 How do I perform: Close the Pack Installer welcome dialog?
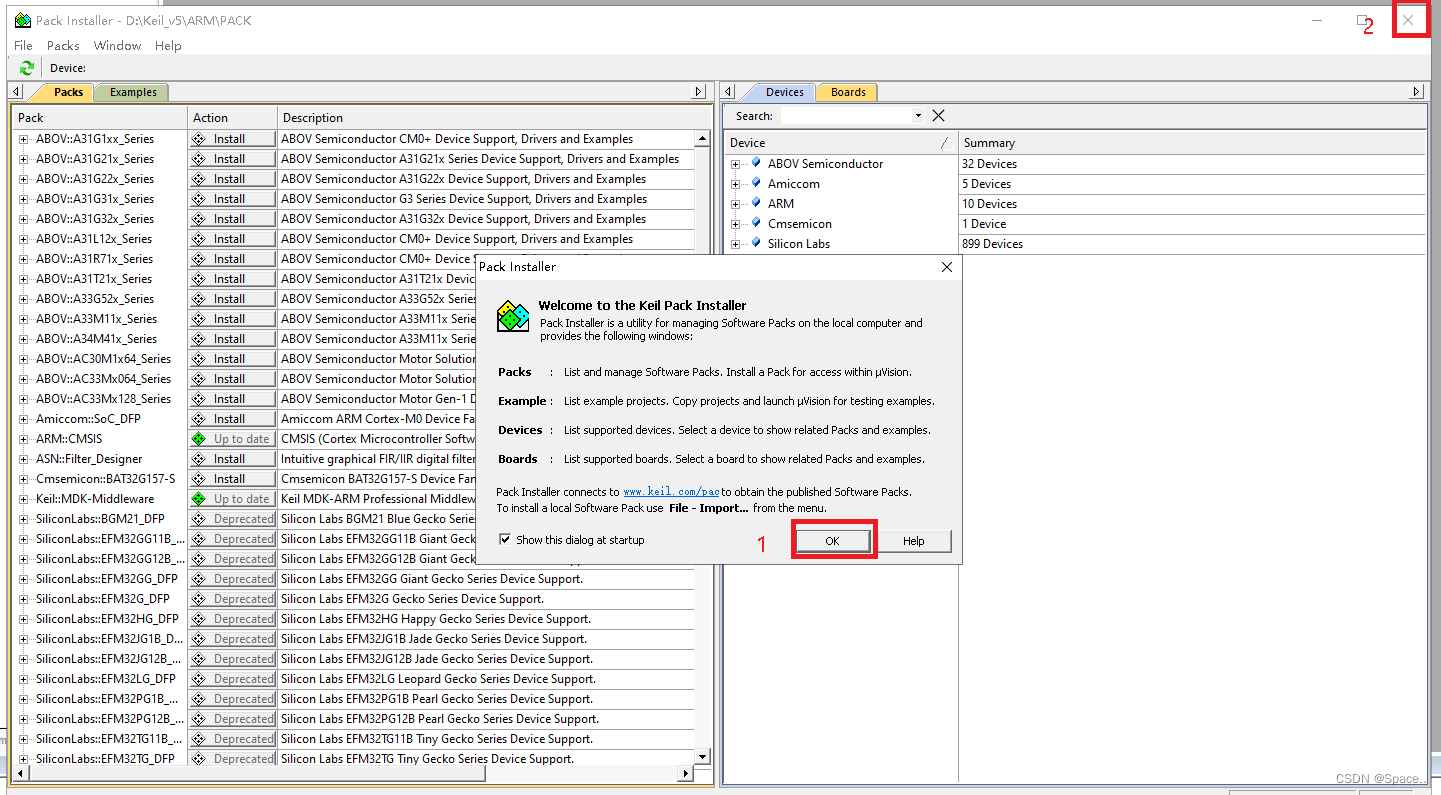[x=947, y=267]
